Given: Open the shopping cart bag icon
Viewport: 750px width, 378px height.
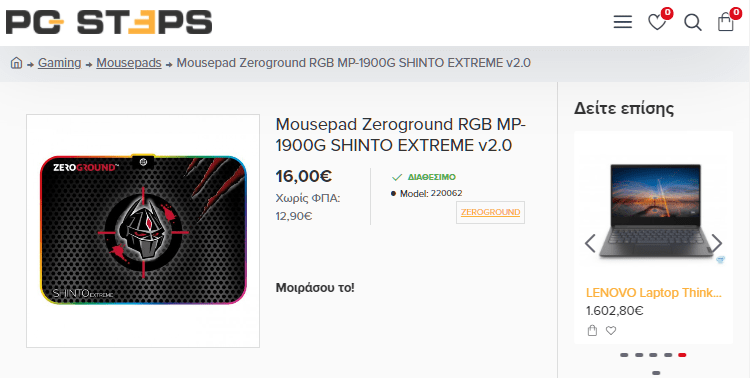Looking at the screenshot, I should [726, 22].
